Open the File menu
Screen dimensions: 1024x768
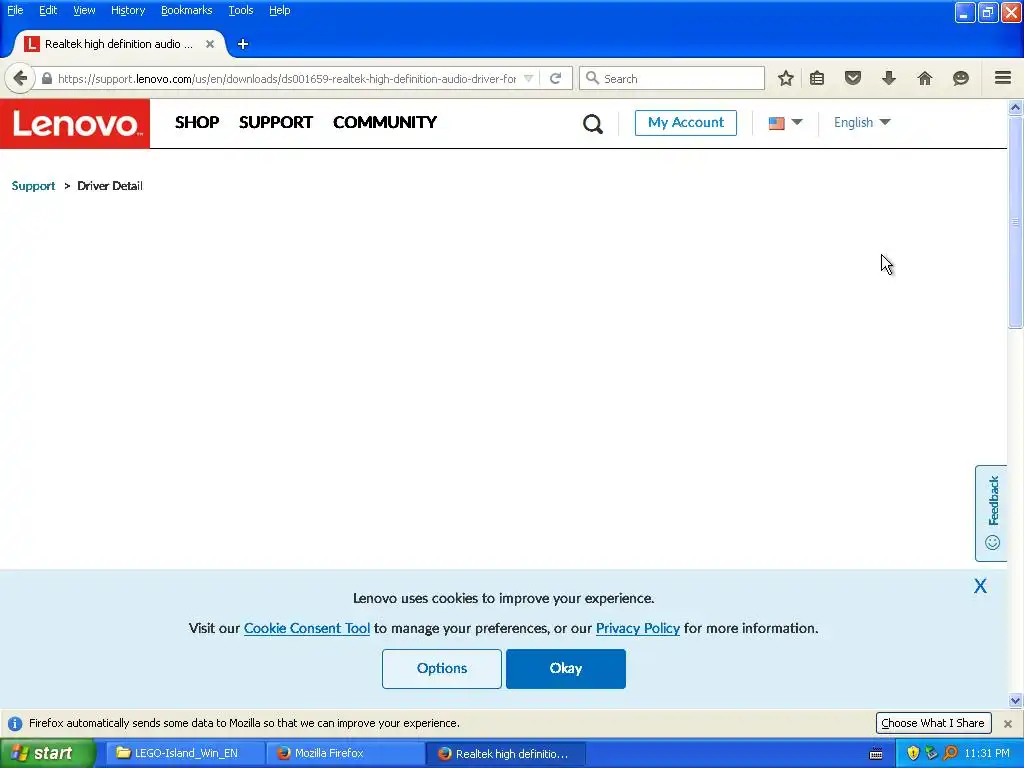15,10
